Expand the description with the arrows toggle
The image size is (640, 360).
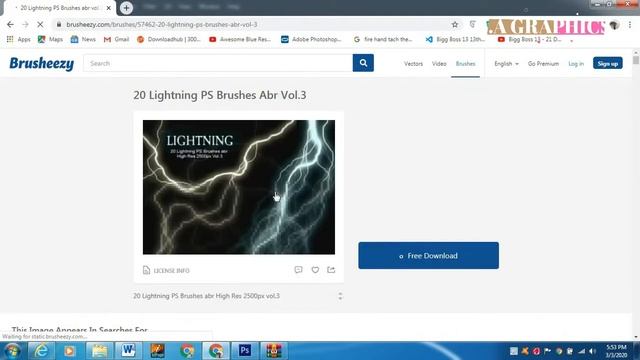point(340,296)
